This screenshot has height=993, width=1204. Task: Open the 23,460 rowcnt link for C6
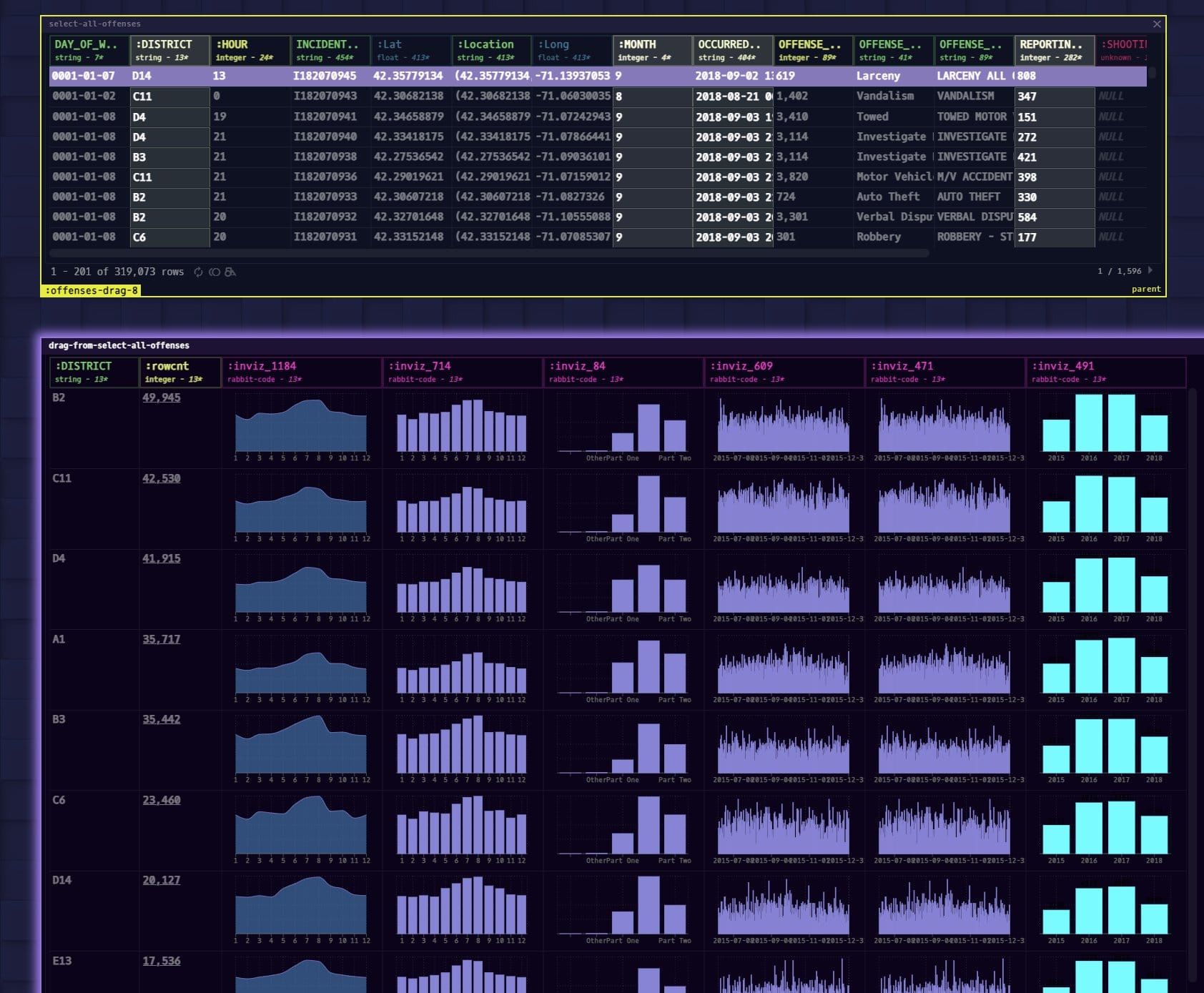162,800
